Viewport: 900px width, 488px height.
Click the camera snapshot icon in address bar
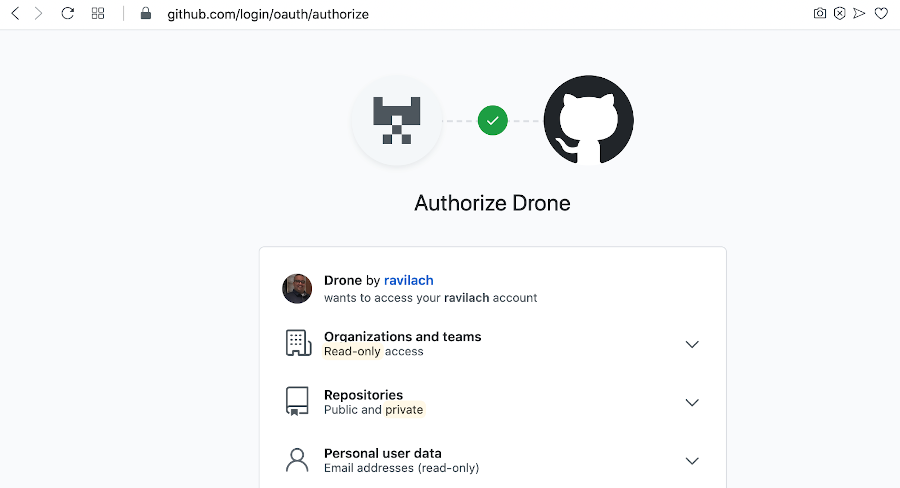point(820,13)
